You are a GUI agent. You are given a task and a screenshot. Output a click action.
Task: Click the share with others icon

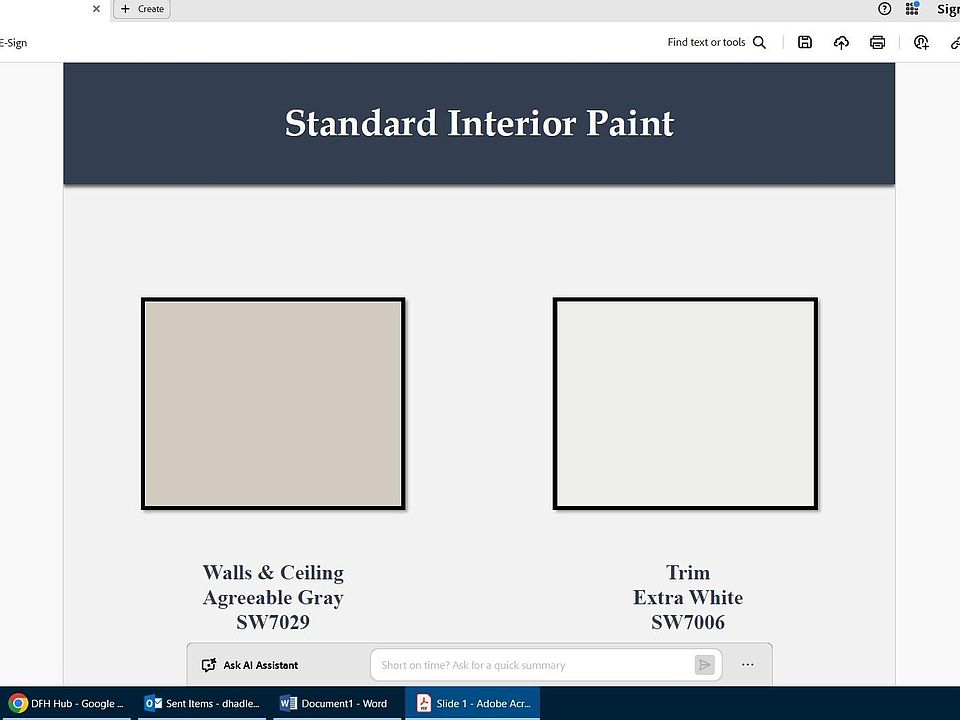(x=921, y=42)
